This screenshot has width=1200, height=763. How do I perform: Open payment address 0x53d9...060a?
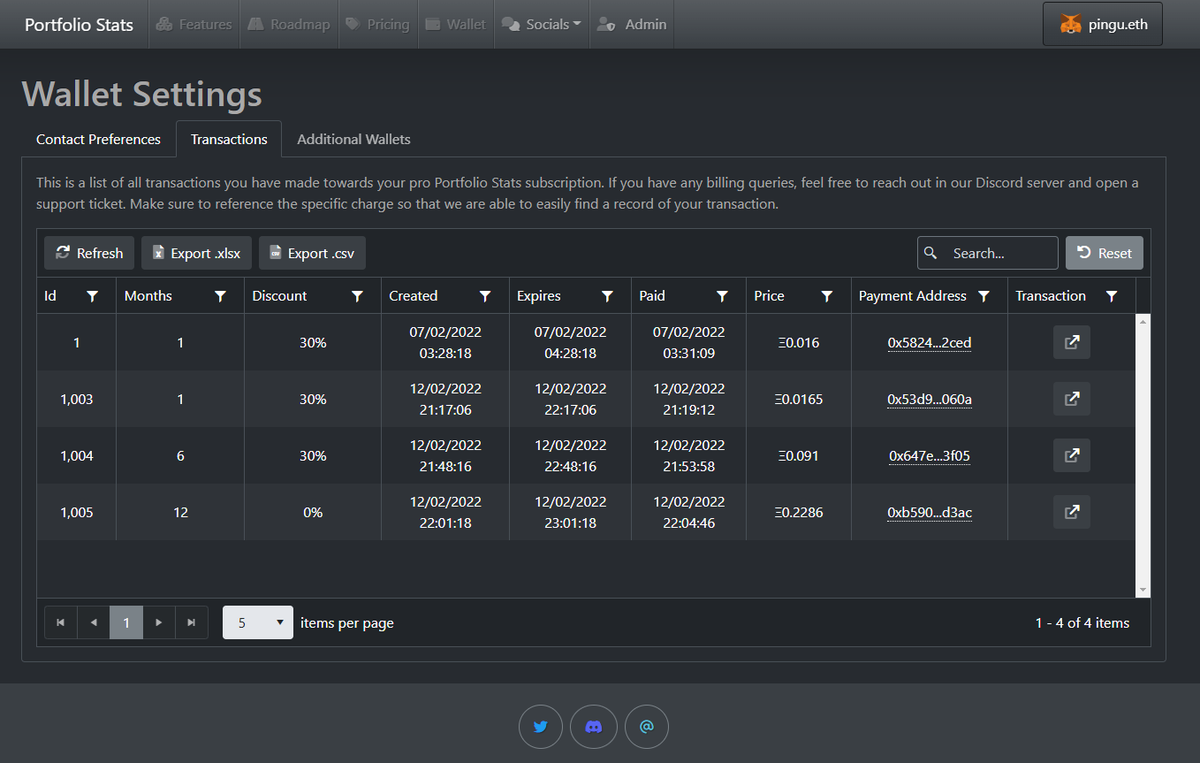[930, 399]
